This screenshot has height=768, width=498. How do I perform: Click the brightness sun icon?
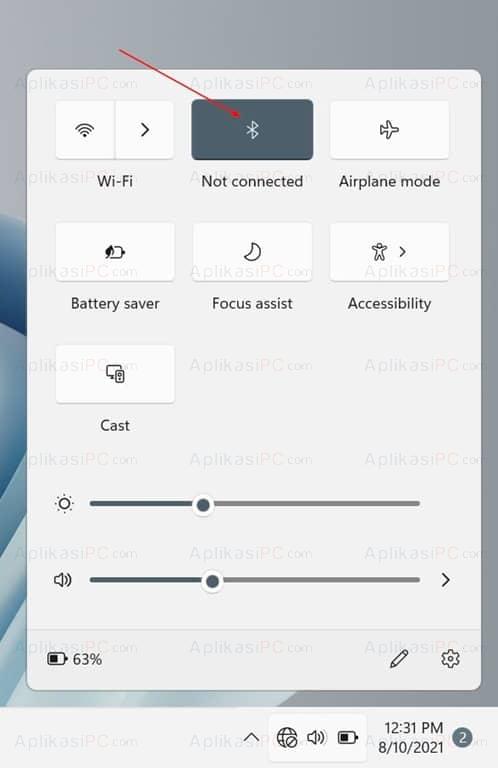click(64, 504)
